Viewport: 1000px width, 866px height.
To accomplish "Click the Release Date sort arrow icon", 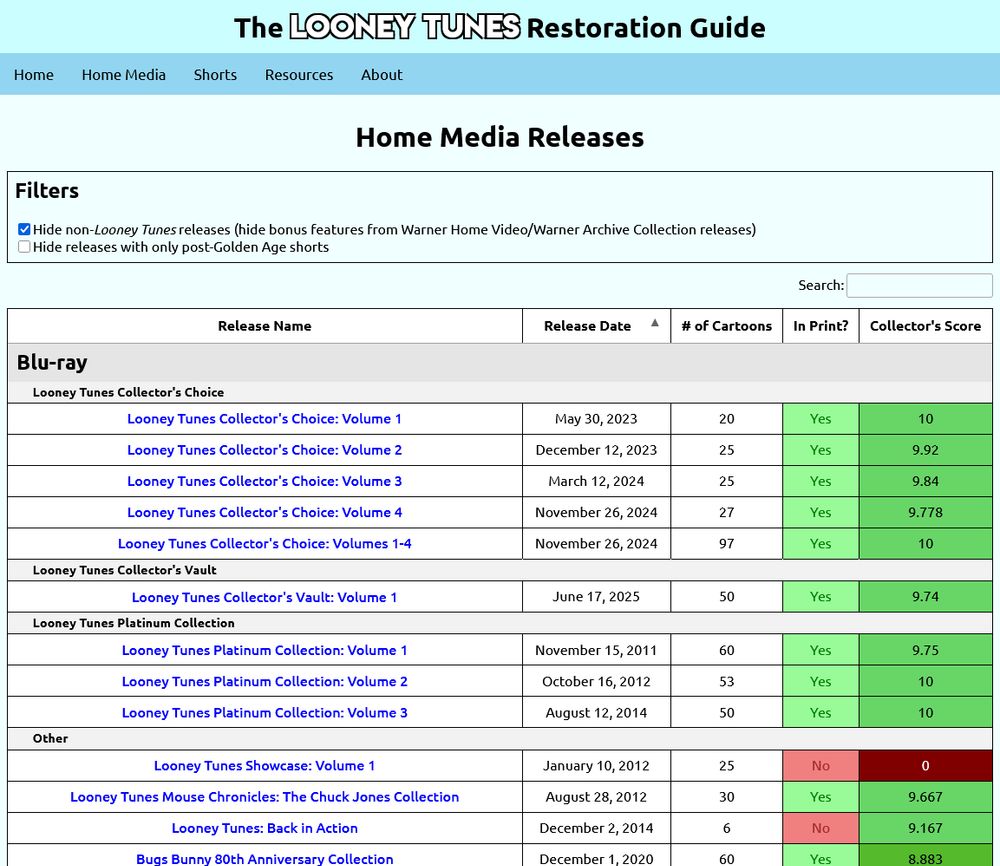I will point(654,323).
